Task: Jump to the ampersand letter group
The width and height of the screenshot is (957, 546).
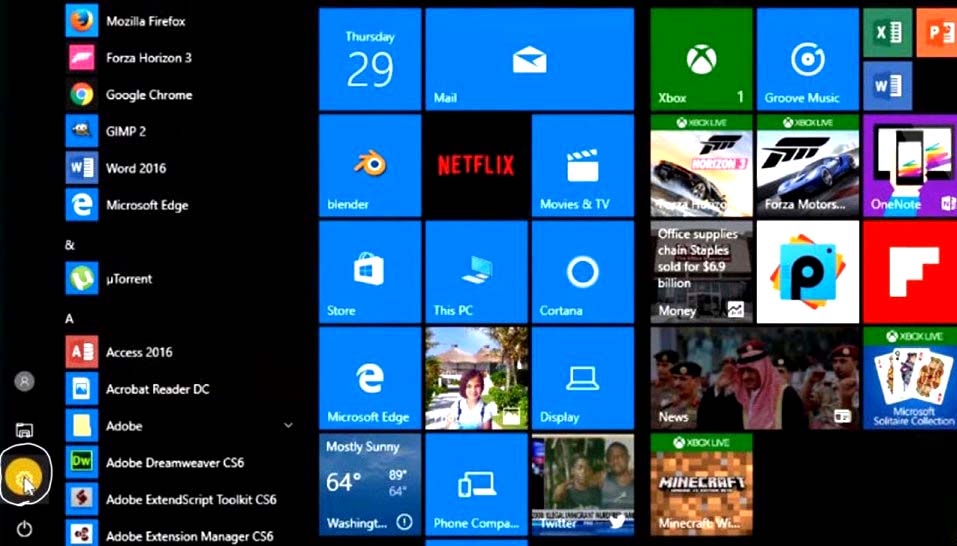Action: click(x=70, y=245)
